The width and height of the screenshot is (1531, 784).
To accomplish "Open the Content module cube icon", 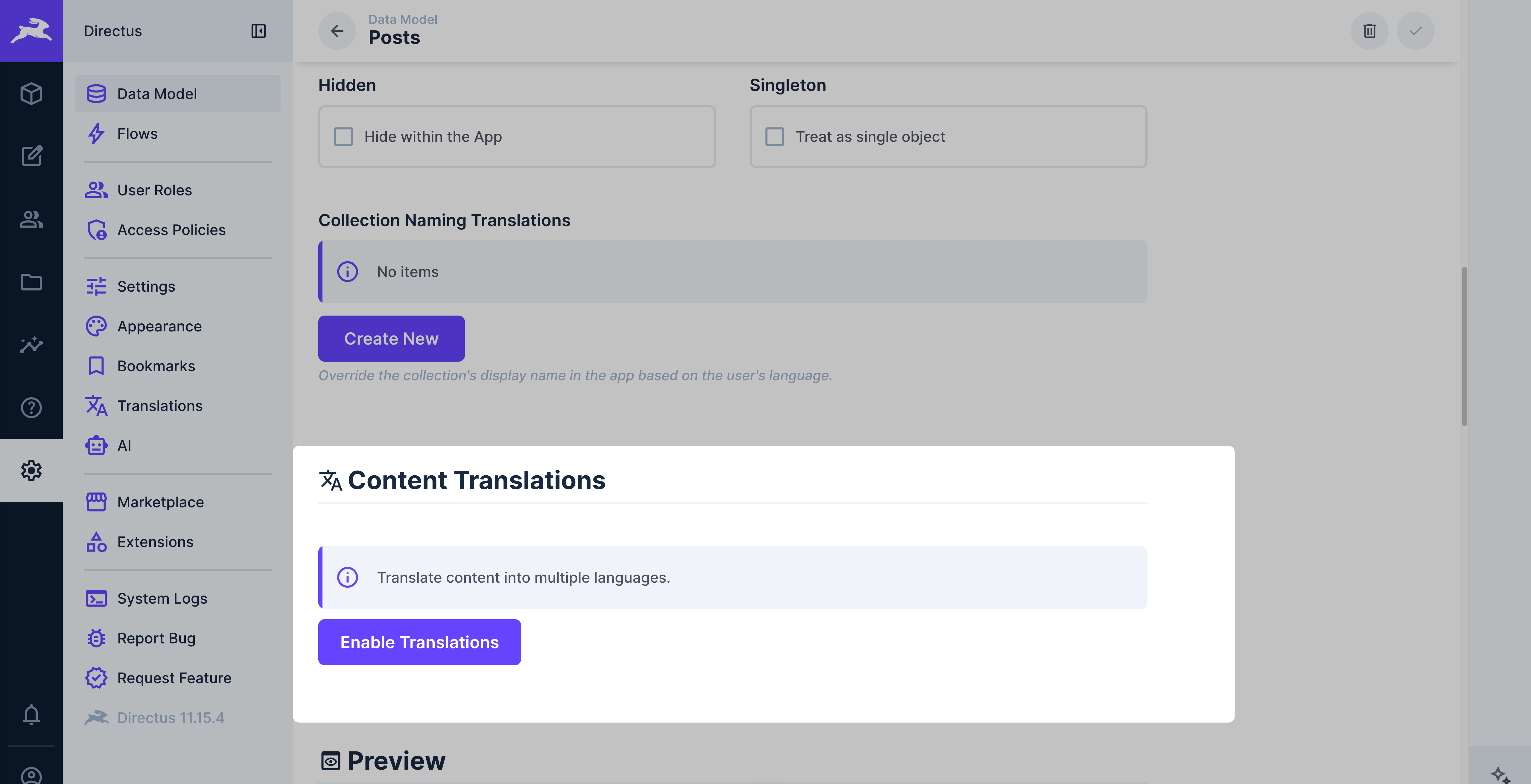I will [31, 93].
